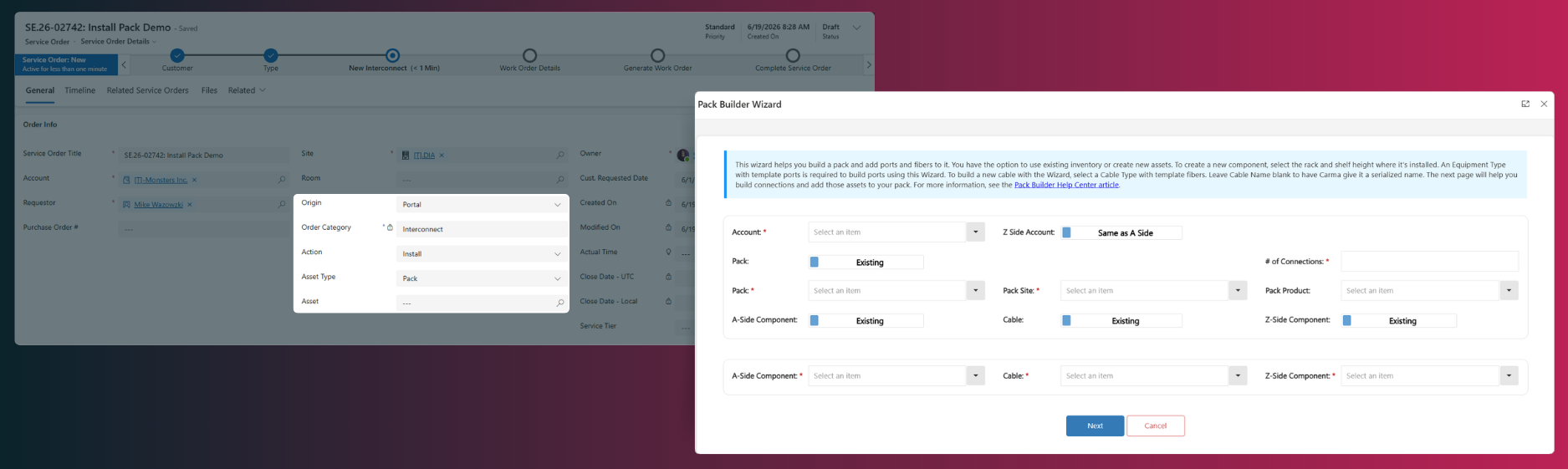Select the active New Interconnect stage circle
Image resolution: width=1568 pixels, height=469 pixels.
[394, 55]
